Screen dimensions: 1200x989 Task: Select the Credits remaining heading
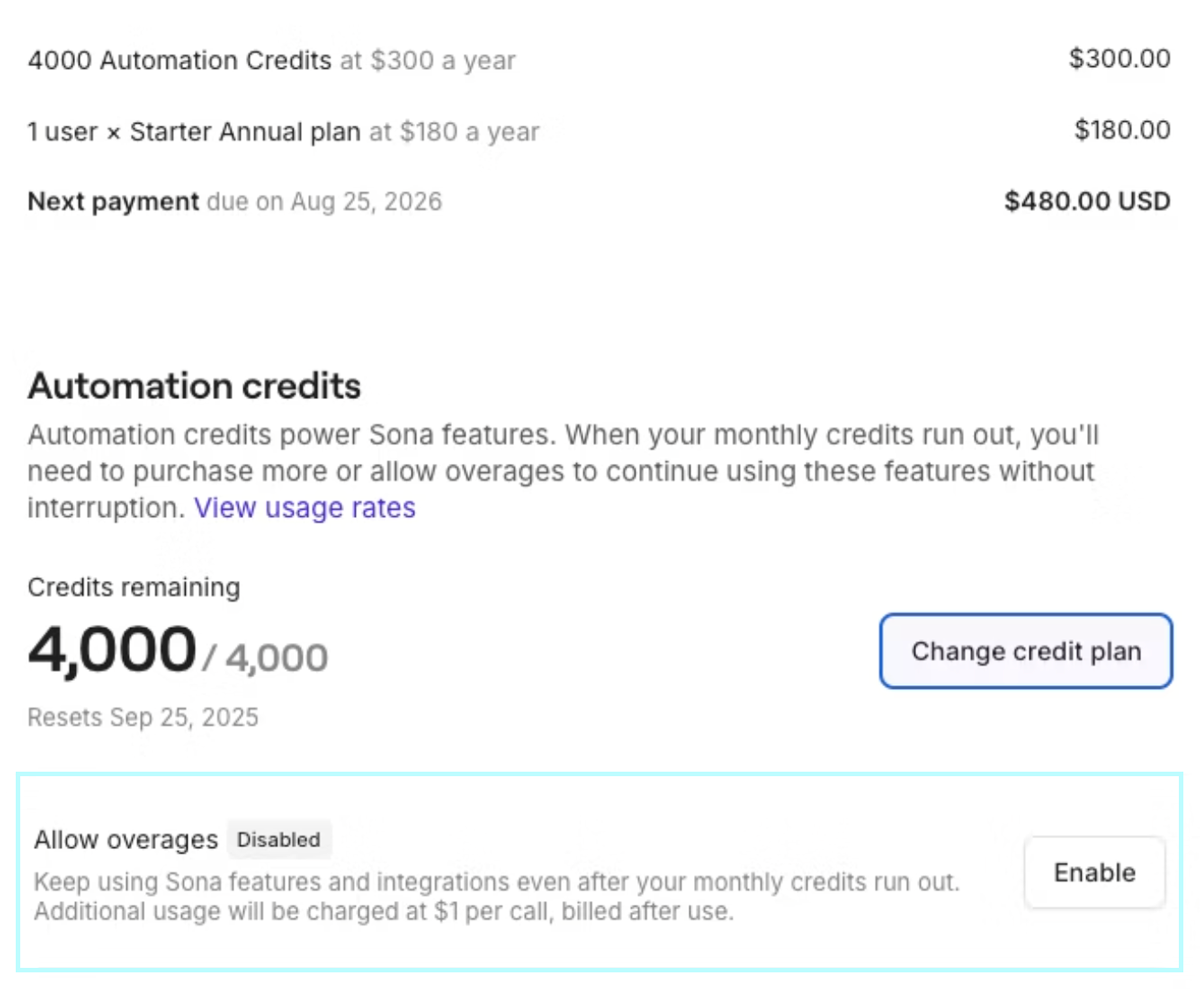[x=133, y=588]
